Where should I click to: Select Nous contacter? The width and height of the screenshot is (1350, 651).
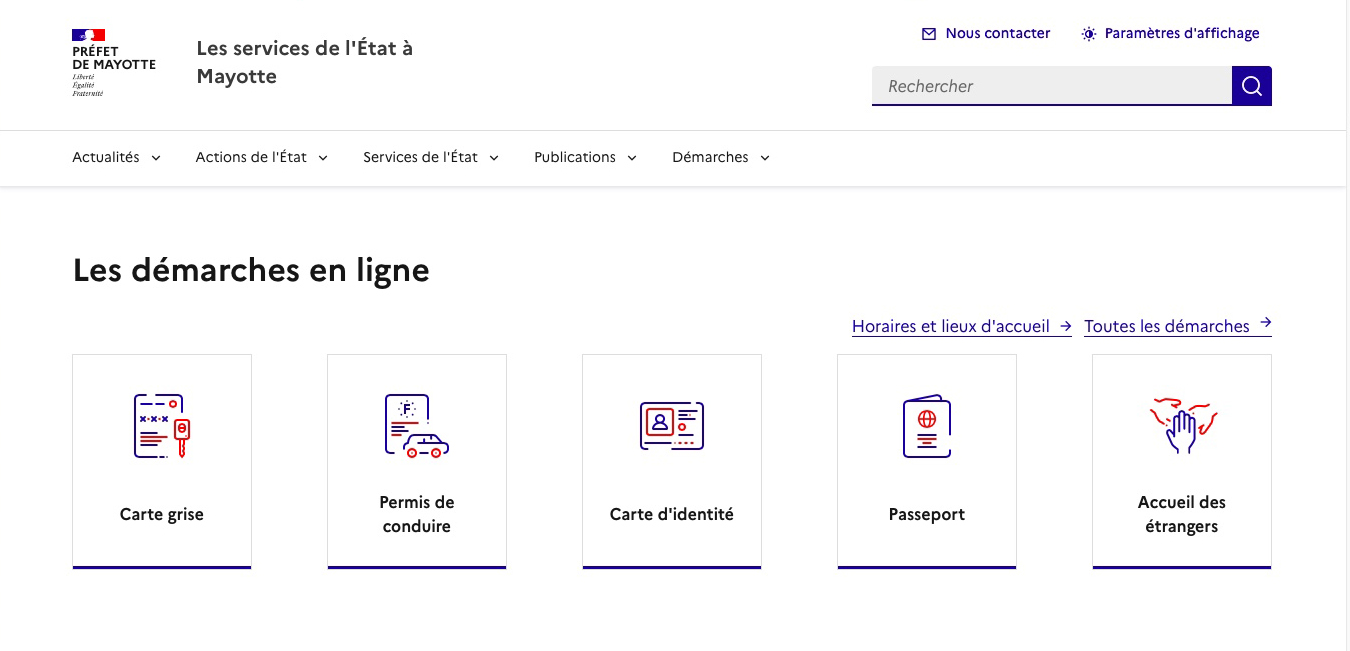(997, 33)
